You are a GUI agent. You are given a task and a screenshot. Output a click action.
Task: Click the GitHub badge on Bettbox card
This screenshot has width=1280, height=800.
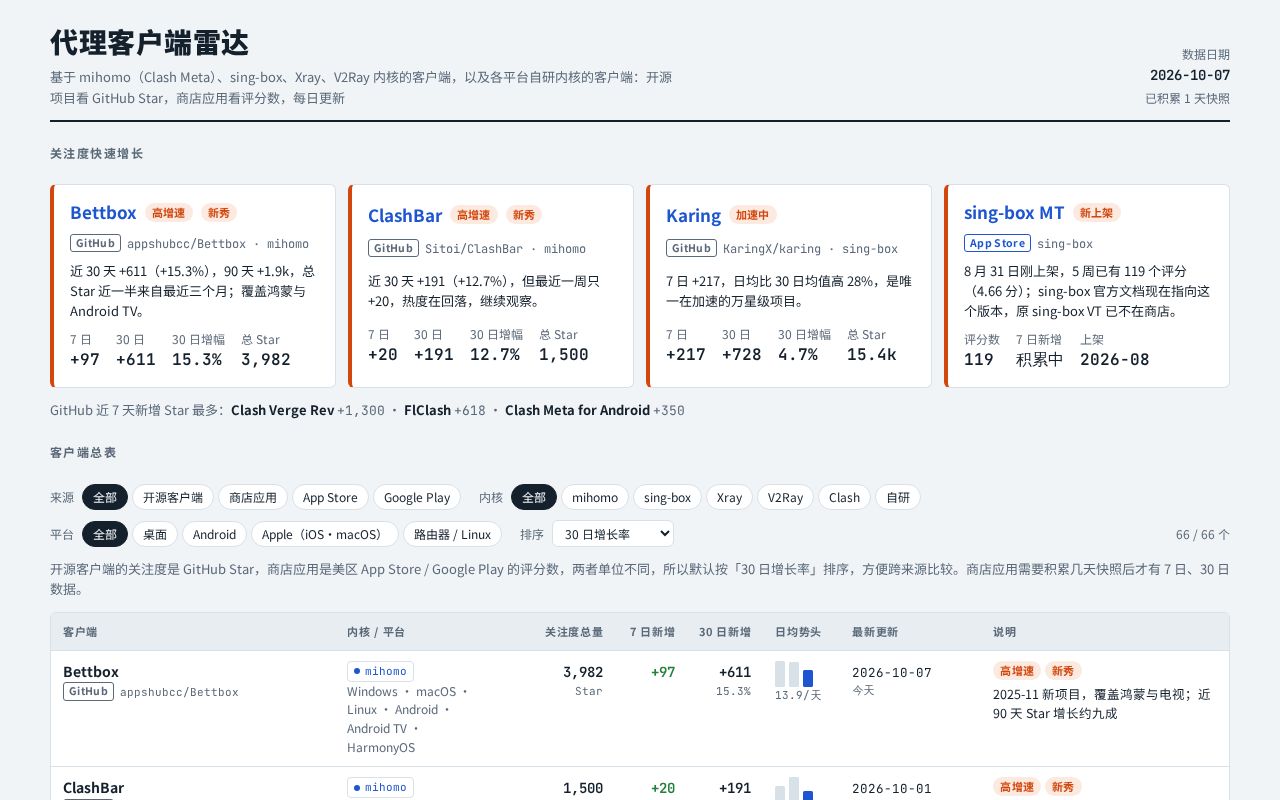[95, 243]
